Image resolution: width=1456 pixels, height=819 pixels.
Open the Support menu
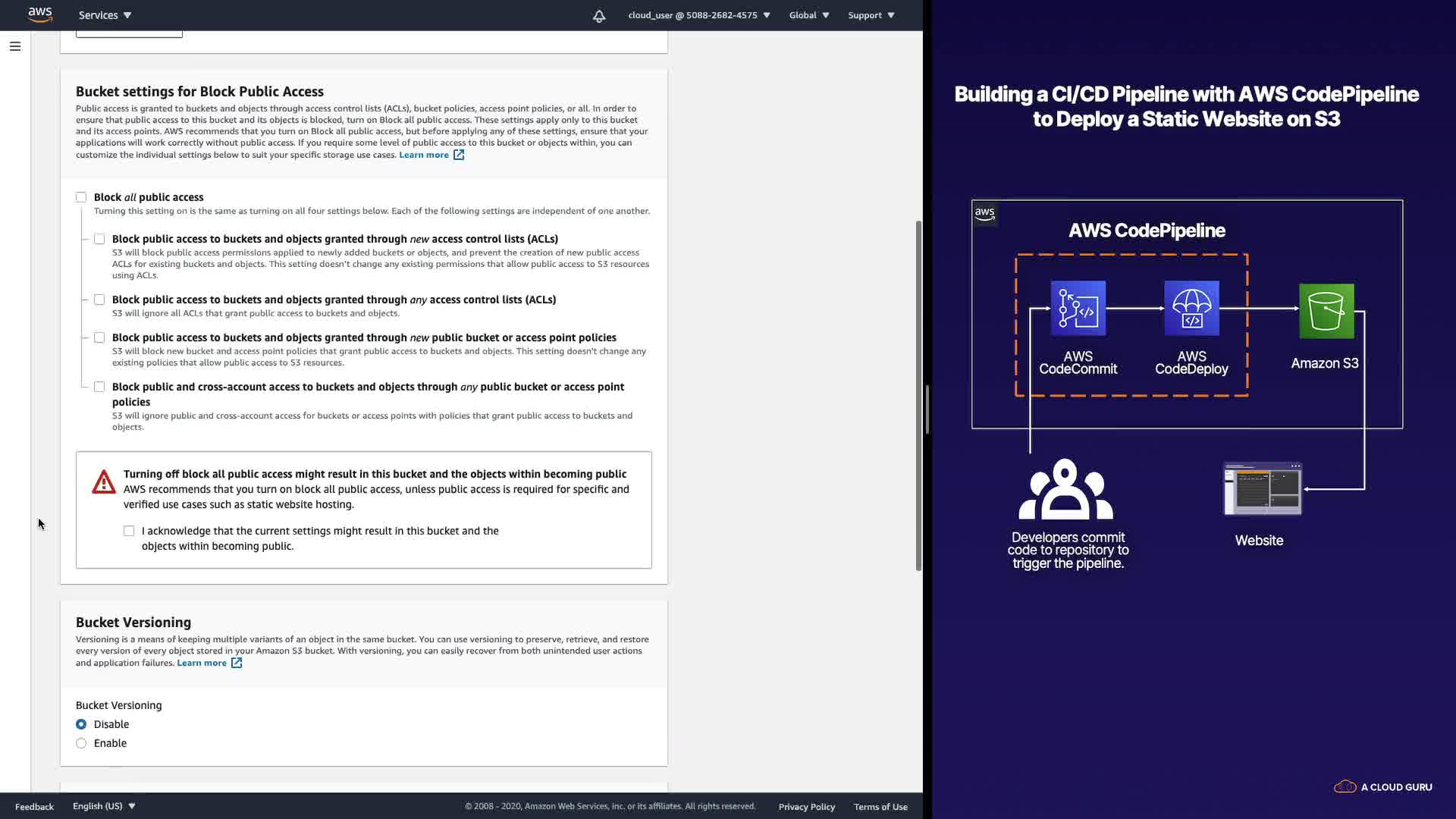click(x=871, y=15)
